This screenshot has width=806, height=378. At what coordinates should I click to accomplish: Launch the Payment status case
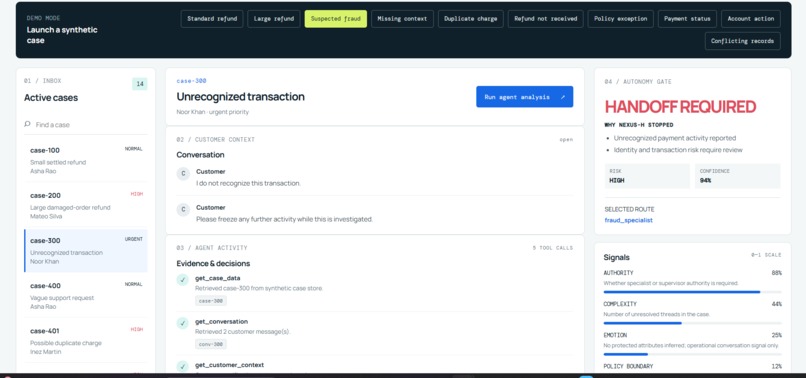(x=687, y=19)
